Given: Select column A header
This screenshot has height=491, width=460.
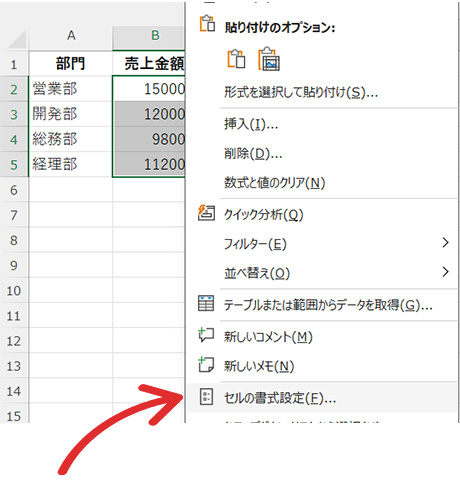Looking at the screenshot, I should [x=71, y=35].
